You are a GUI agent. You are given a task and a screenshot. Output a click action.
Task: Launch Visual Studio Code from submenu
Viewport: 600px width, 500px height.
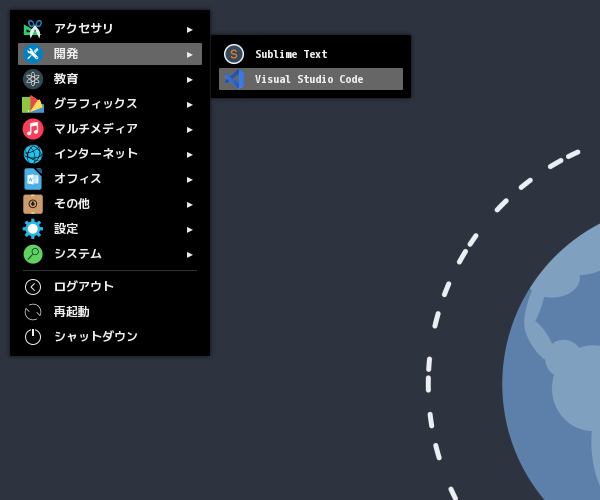tap(311, 79)
